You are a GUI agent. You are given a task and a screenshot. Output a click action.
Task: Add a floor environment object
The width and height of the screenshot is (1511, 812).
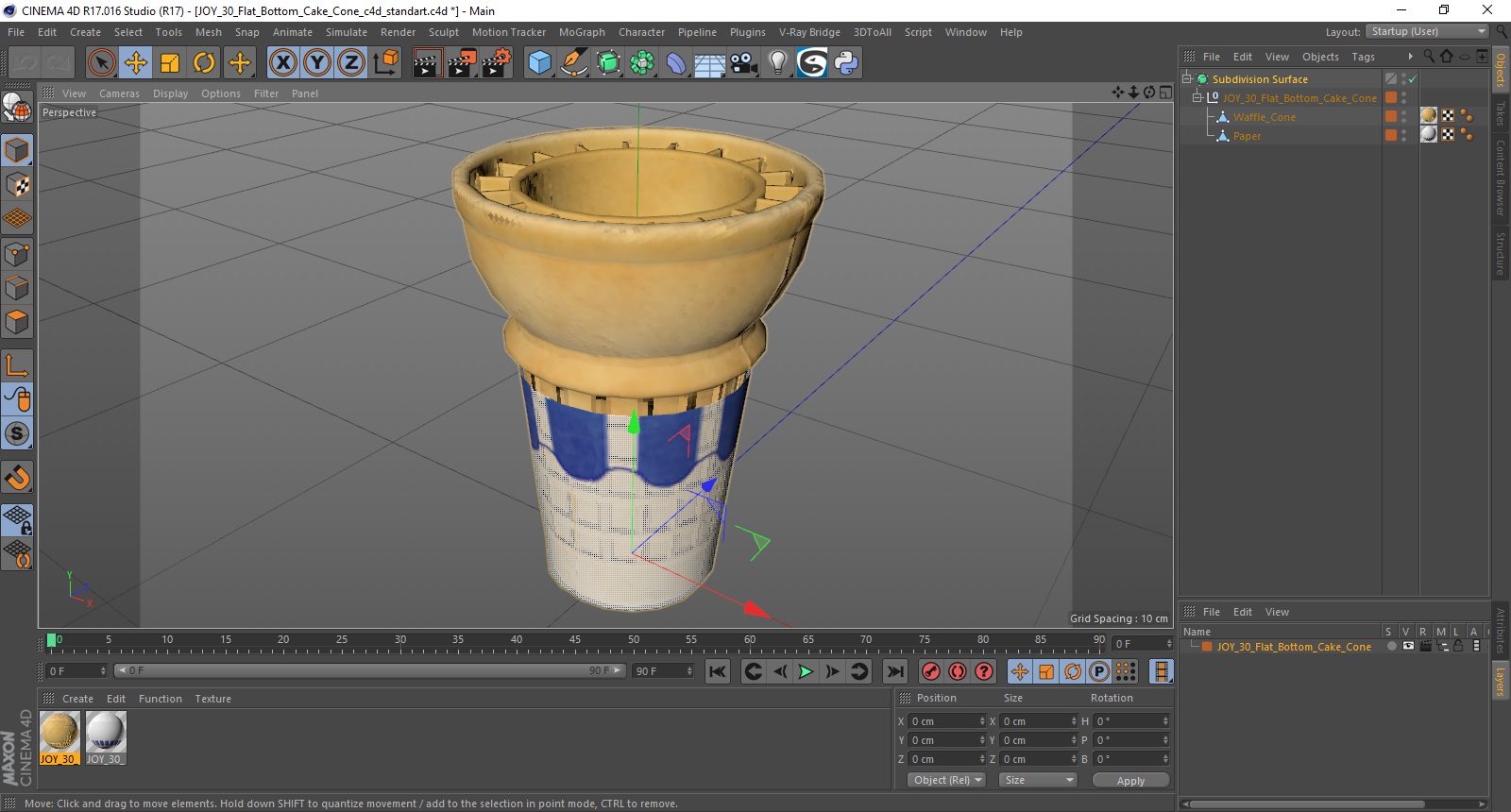click(710, 63)
